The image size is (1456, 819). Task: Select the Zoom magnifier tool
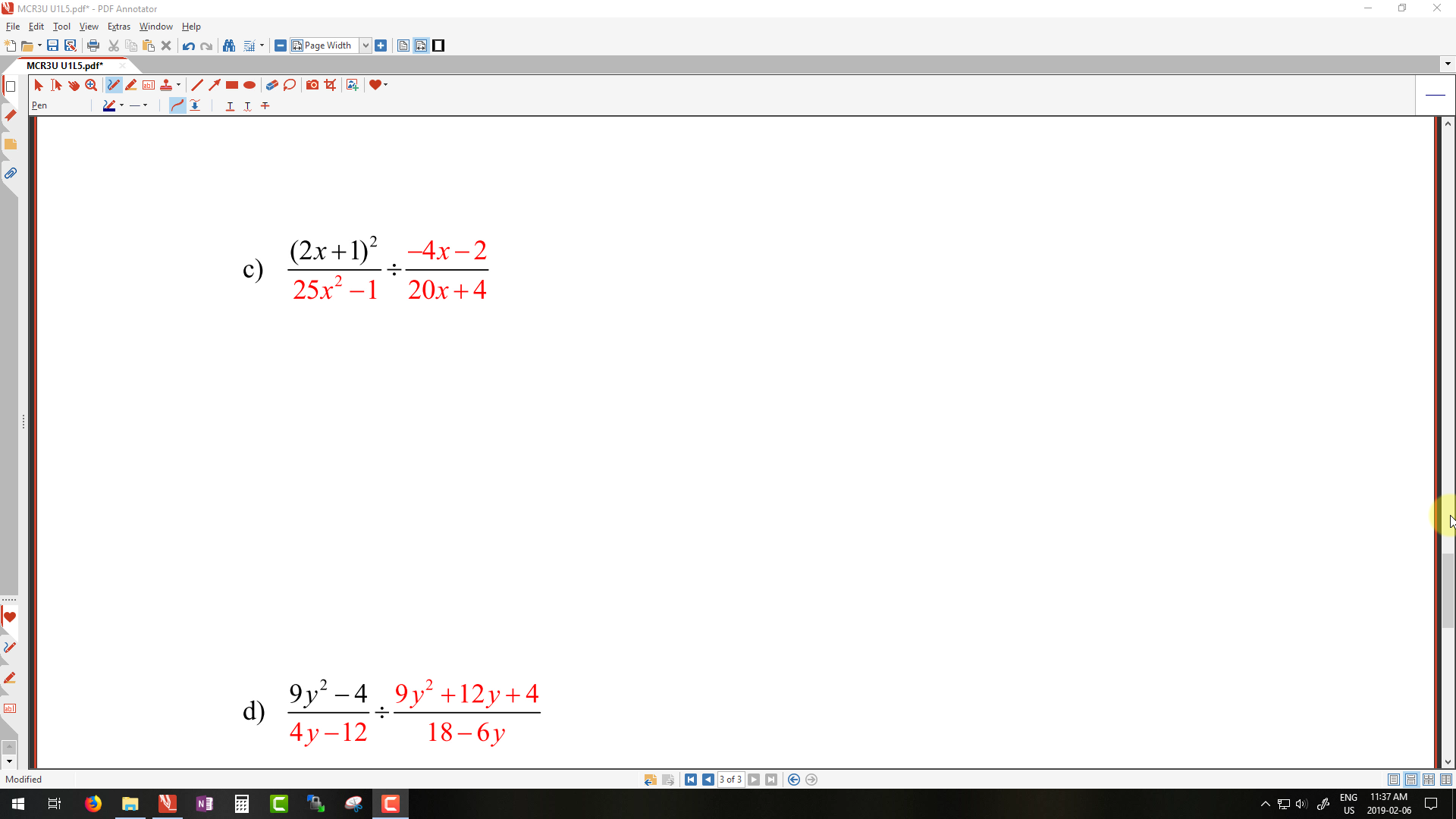(91, 85)
